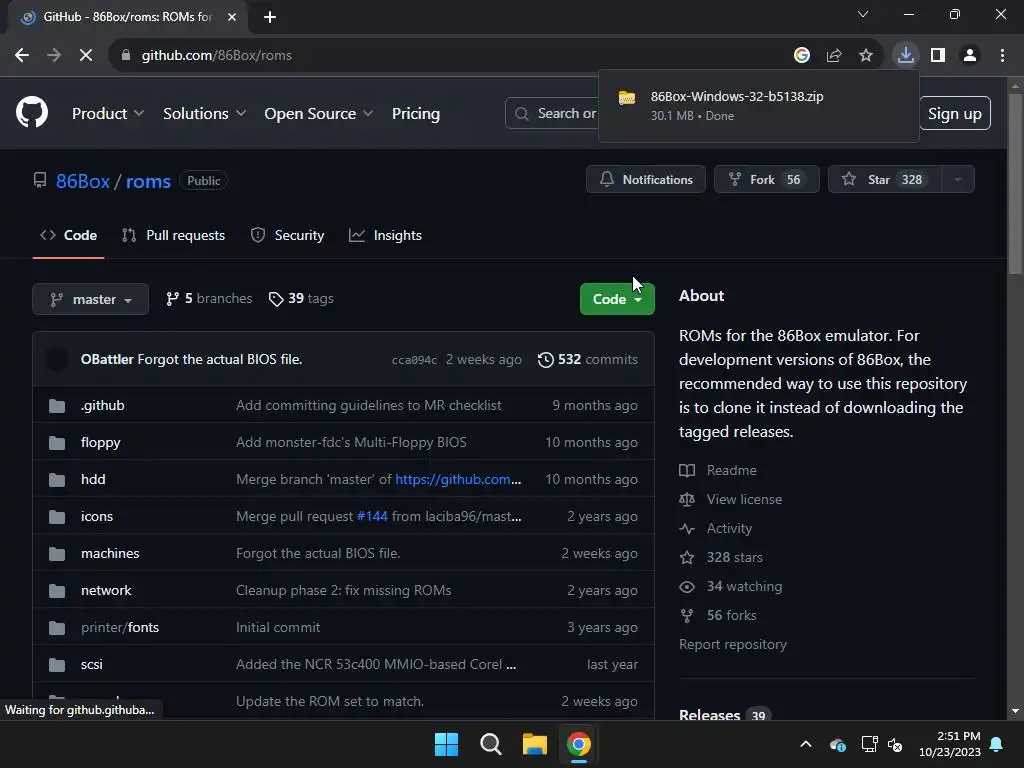The width and height of the screenshot is (1024, 768).
Task: Open the 86Box owner link
Action: coord(83,181)
